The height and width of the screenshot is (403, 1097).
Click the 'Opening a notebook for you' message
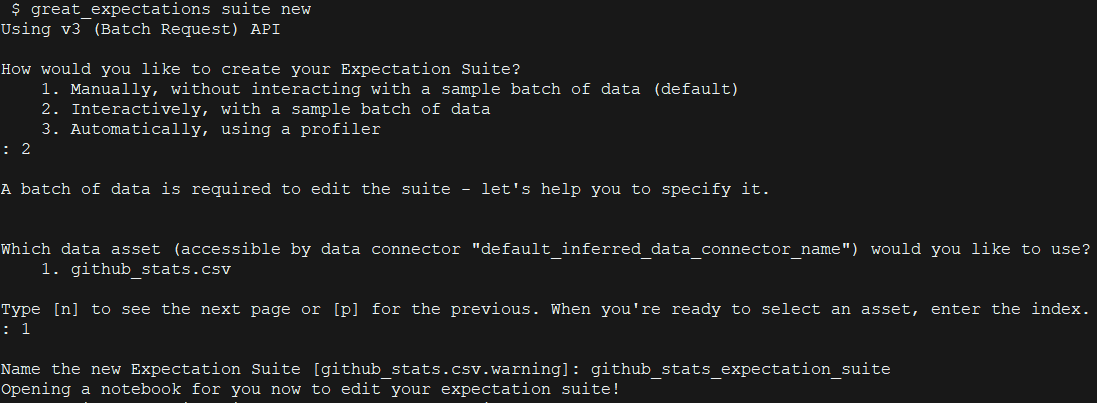310,389
